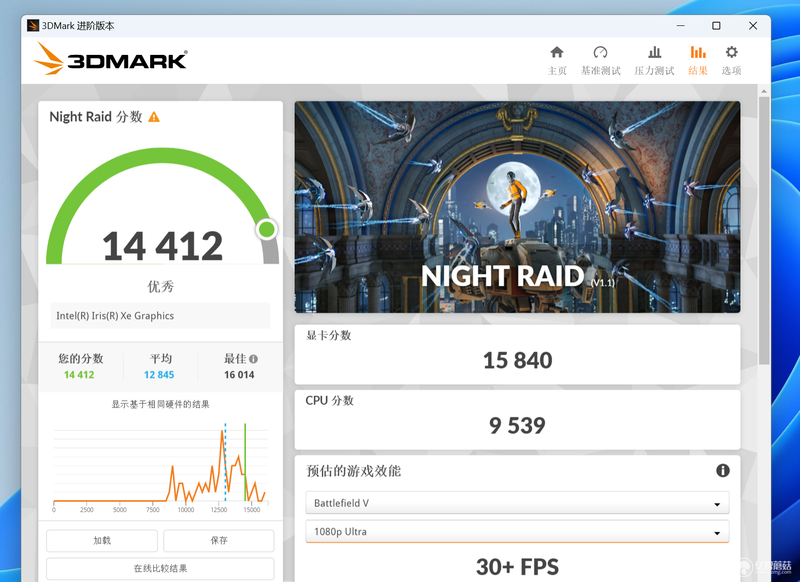Image resolution: width=800 pixels, height=582 pixels.
Task: Click the best score 16 014
Action: pyautogui.click(x=239, y=375)
